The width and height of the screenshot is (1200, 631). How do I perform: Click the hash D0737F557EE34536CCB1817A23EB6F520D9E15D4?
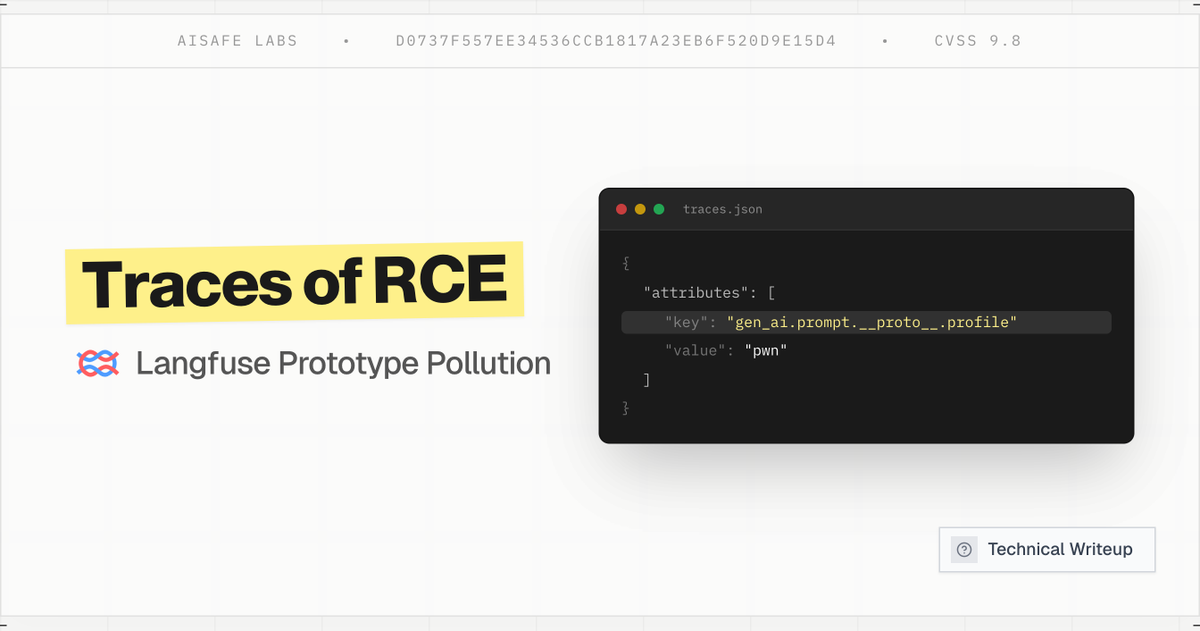click(616, 41)
